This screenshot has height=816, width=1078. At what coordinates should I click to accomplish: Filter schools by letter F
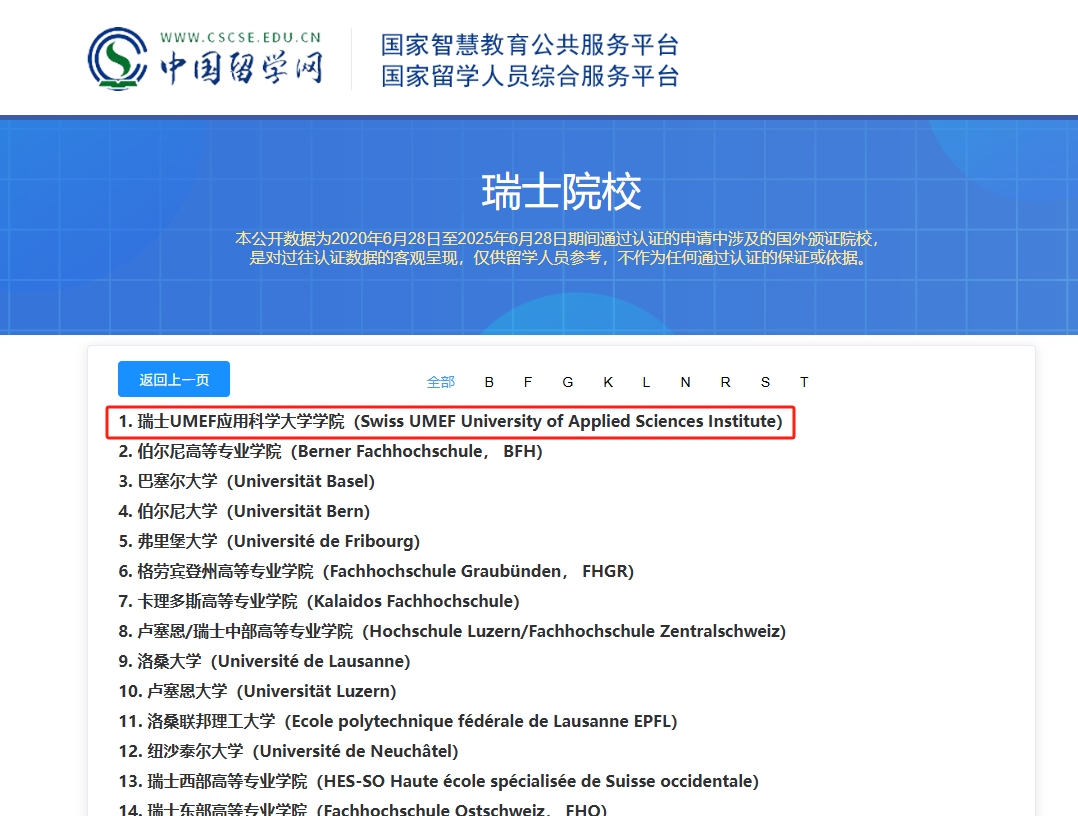tap(527, 382)
